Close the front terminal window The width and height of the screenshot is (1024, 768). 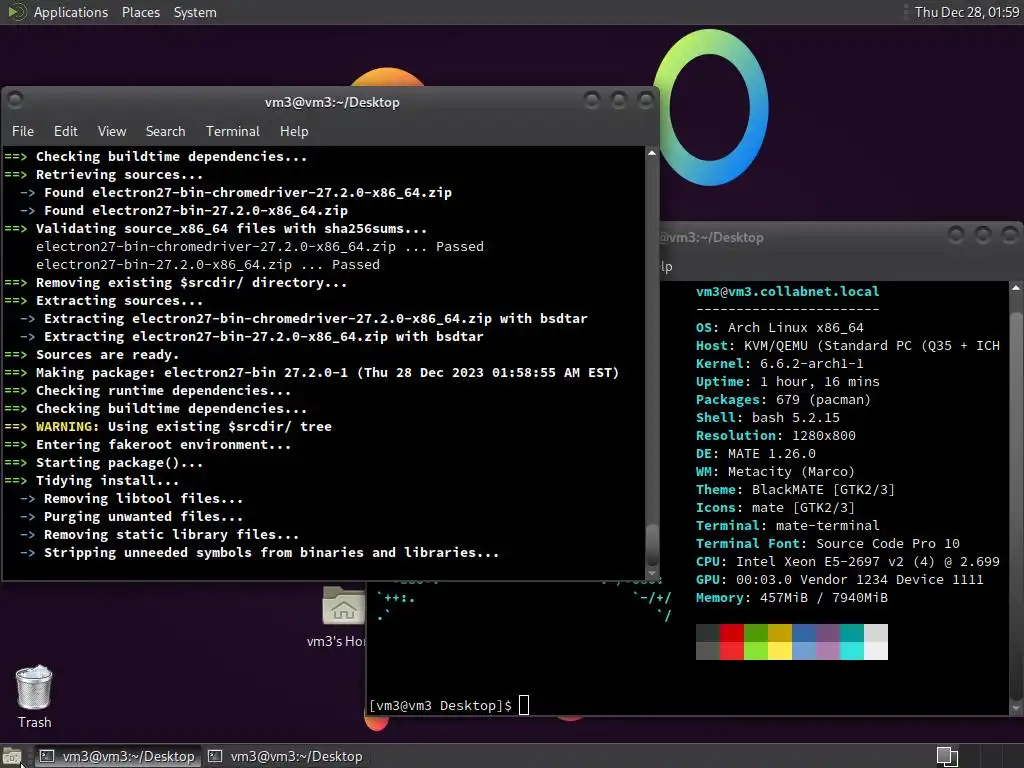(646, 100)
